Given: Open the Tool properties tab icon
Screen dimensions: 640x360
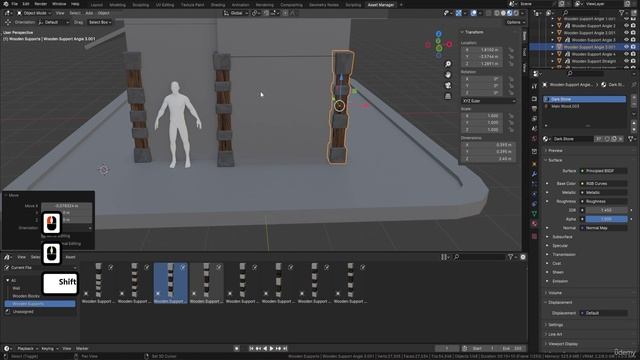Looking at the screenshot, I should [534, 86].
